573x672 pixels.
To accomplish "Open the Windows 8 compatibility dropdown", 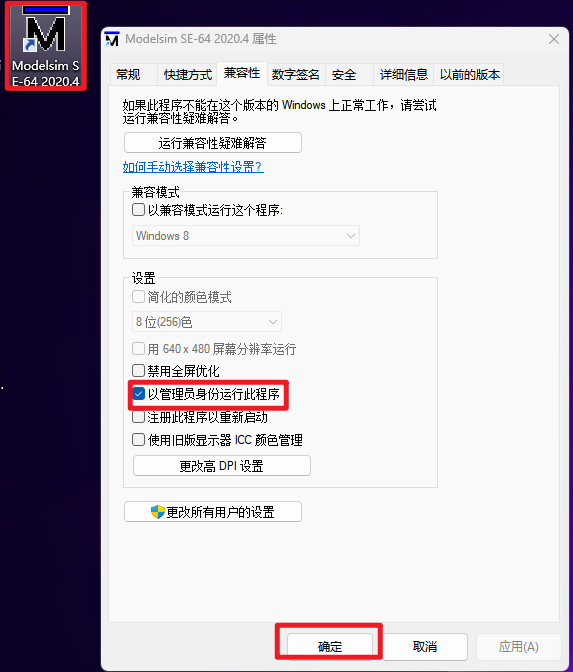I will click(x=246, y=236).
